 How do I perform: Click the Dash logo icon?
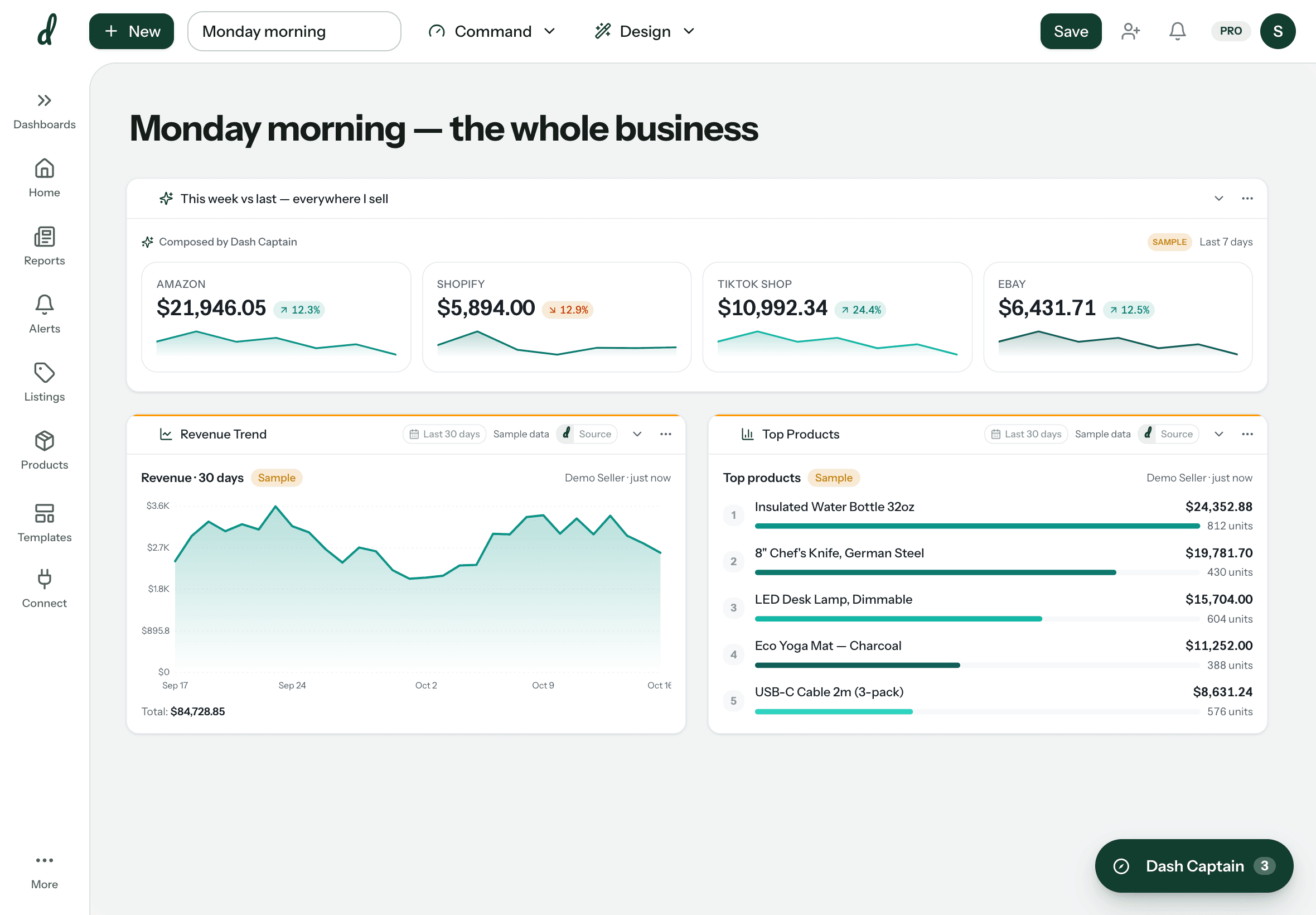coord(47,30)
